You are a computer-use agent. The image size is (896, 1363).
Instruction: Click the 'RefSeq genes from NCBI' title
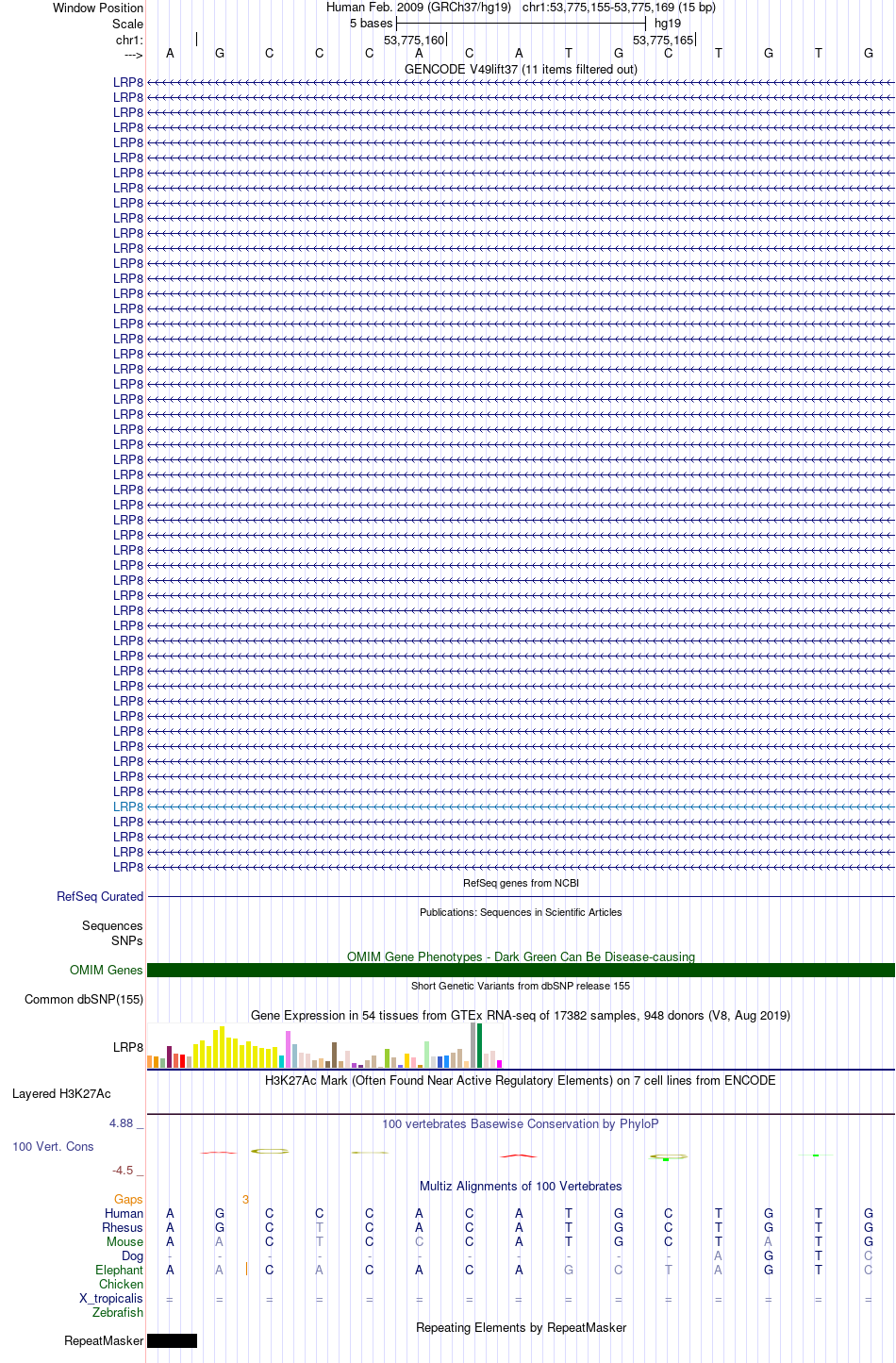tap(521, 884)
